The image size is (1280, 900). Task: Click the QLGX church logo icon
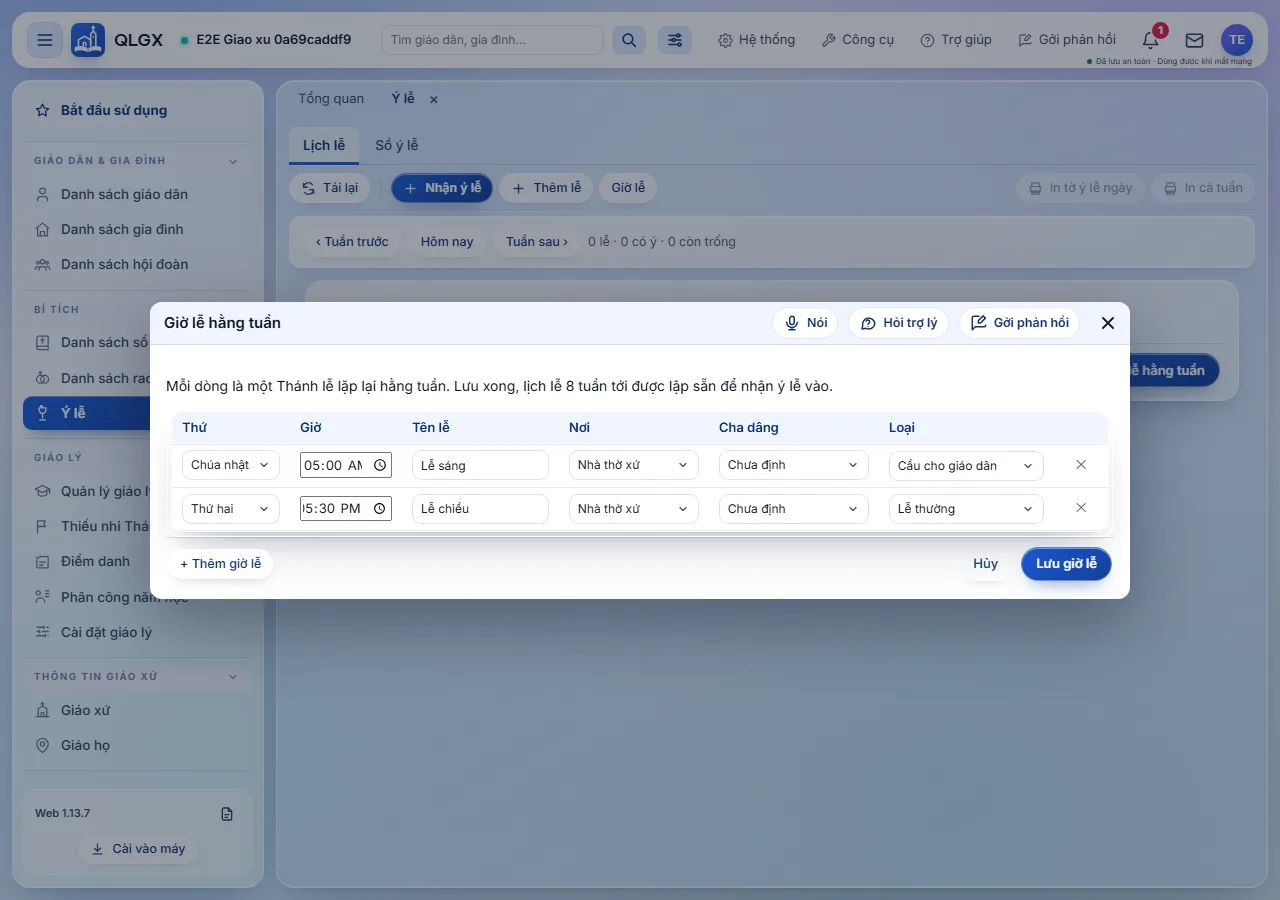point(88,40)
